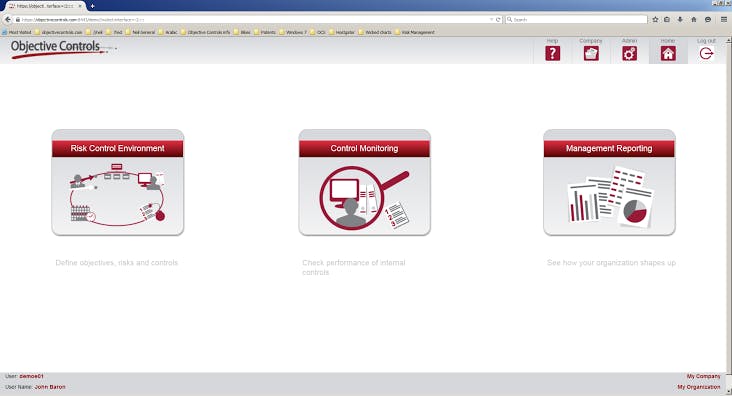Viewport: 732px width, 396px height.
Task: Open the Help question mark icon
Action: click(552, 53)
